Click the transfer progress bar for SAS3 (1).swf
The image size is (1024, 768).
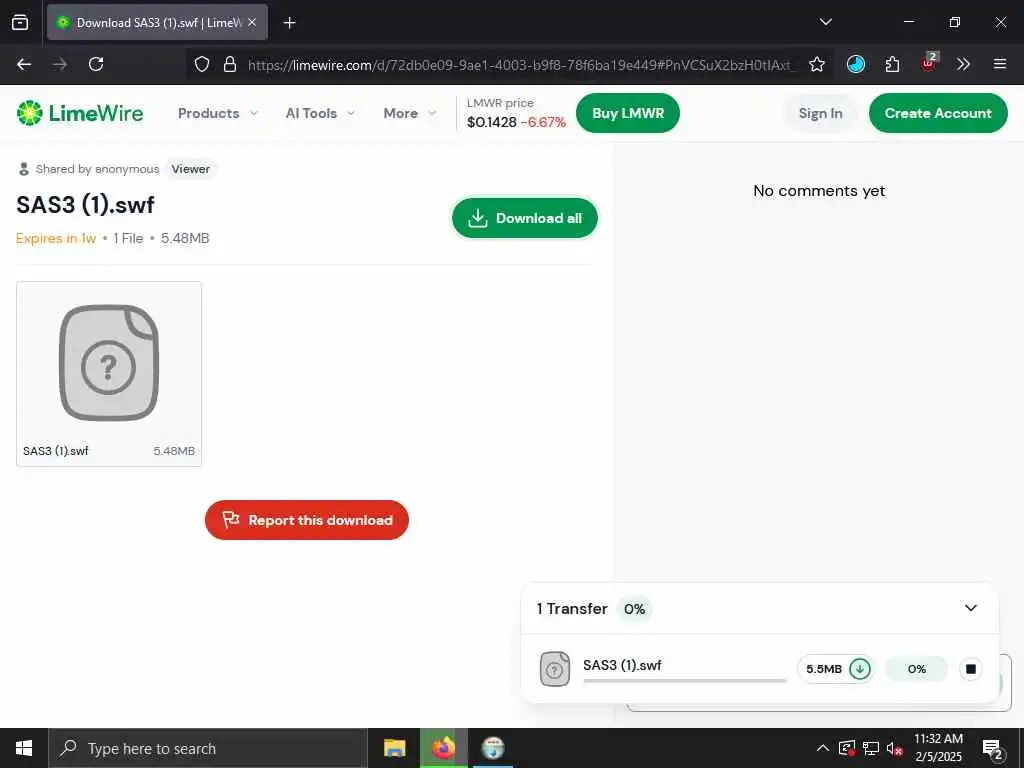[684, 680]
